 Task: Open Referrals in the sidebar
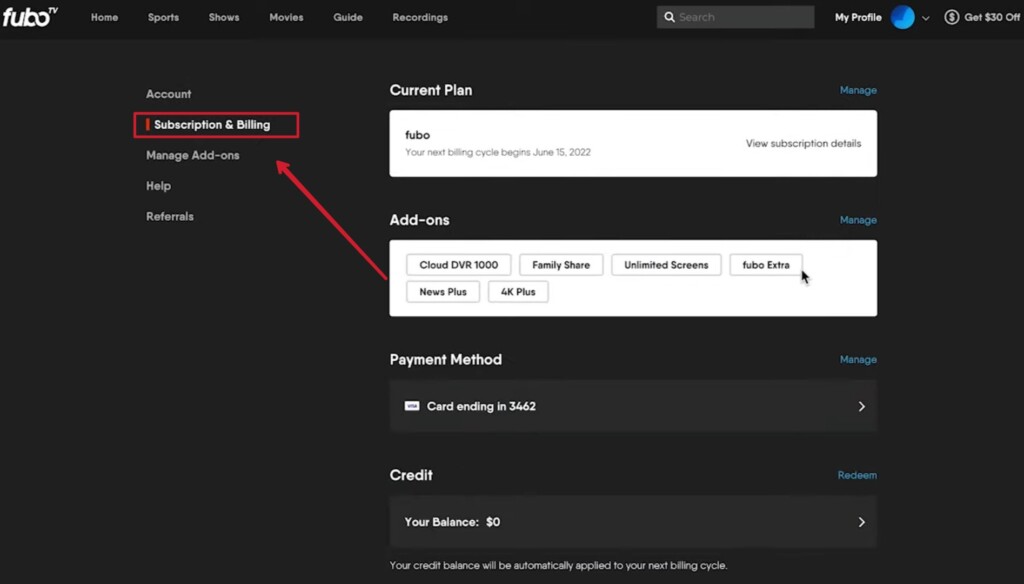(x=170, y=216)
